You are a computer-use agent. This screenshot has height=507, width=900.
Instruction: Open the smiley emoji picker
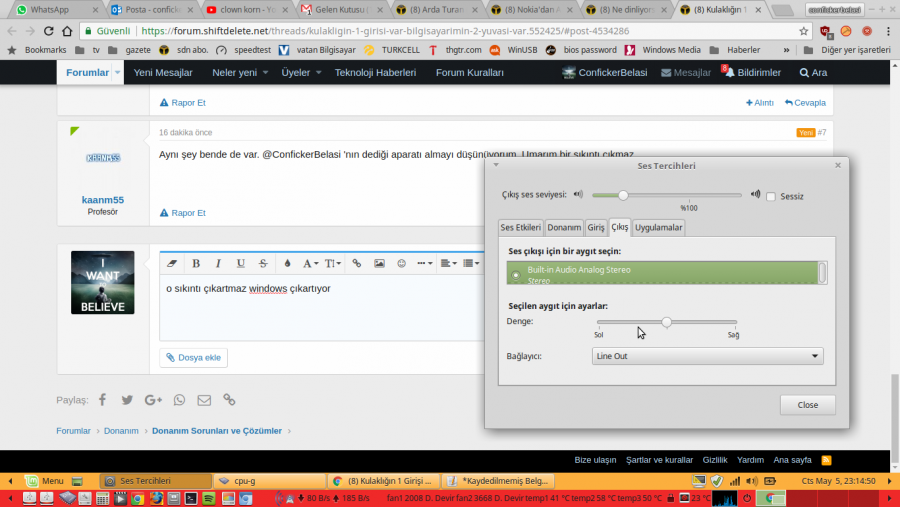pos(402,264)
